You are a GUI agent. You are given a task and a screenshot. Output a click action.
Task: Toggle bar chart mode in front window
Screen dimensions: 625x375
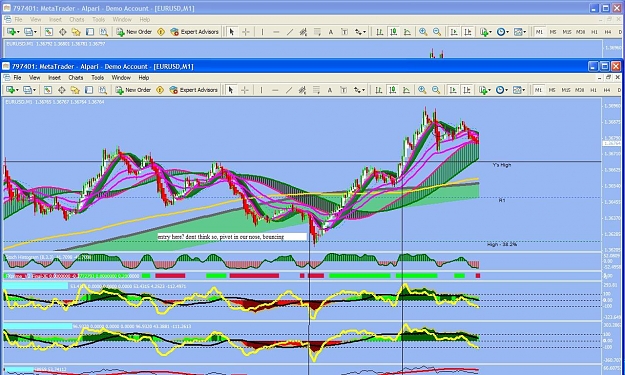click(379, 90)
